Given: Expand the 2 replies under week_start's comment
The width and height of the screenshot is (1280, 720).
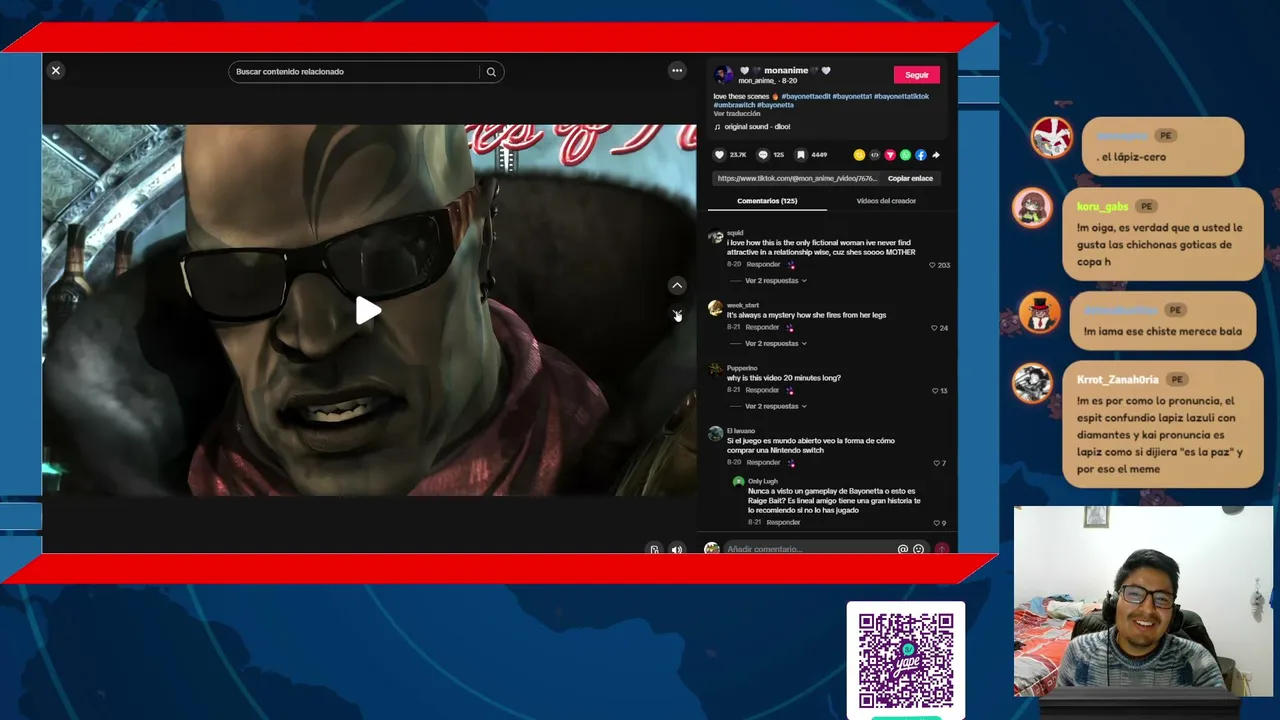Looking at the screenshot, I should coord(775,344).
